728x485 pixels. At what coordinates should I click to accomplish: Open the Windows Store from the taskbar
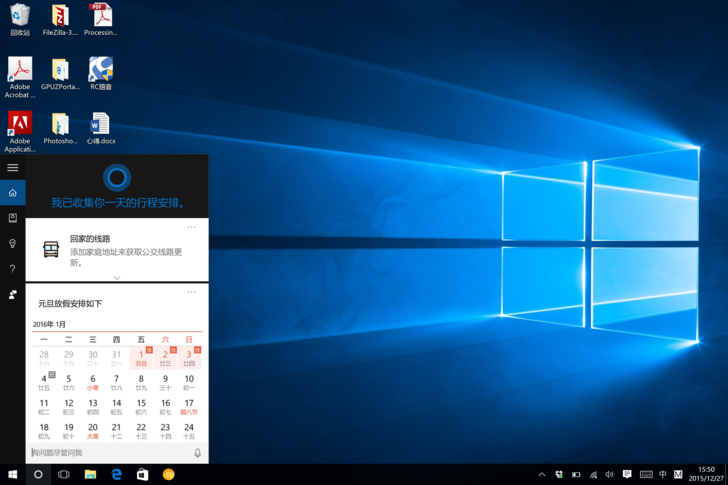point(142,475)
